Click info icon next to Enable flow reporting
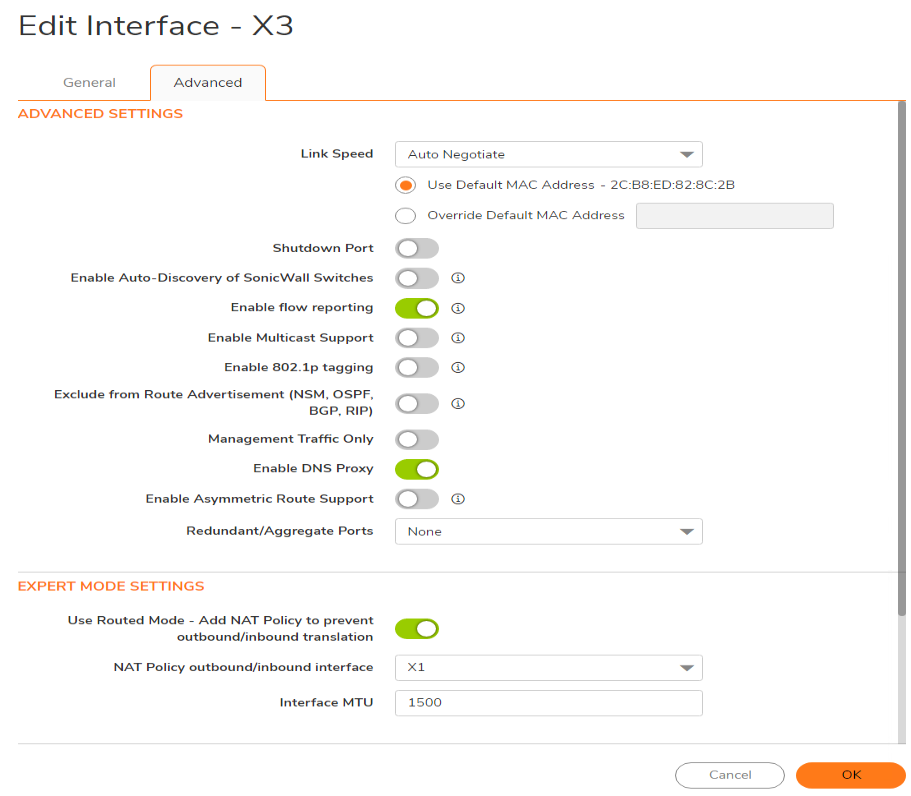911x796 pixels. click(x=458, y=308)
